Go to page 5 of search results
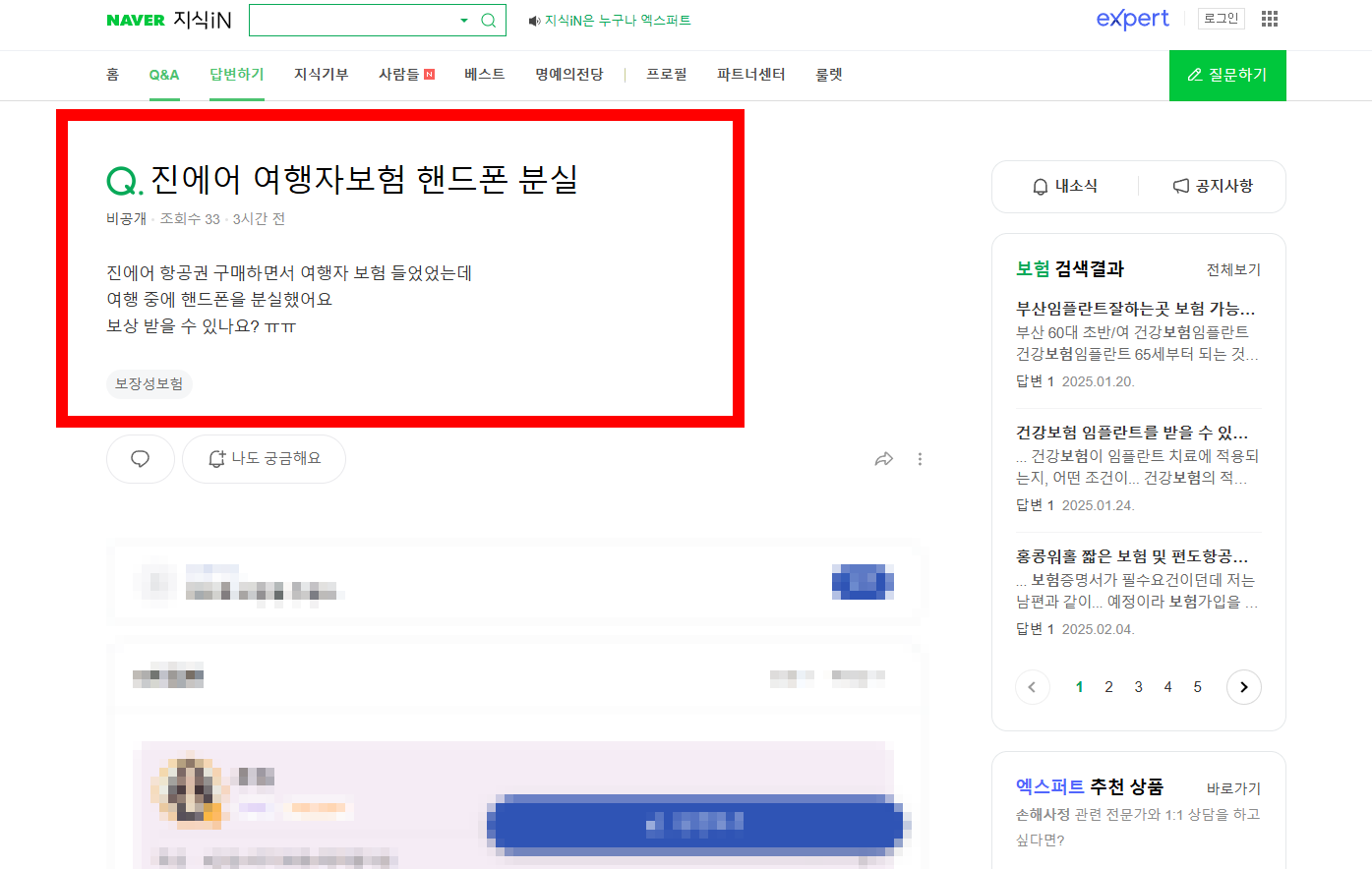This screenshot has width=1372, height=869. coord(1197,687)
